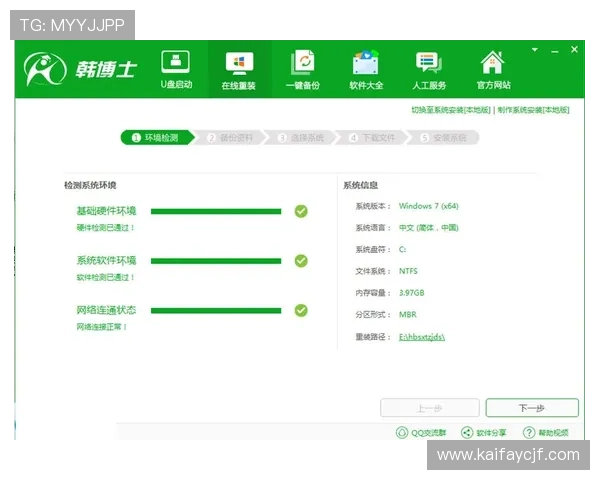Select step 2 备份资料
The height and width of the screenshot is (480, 600).
click(x=230, y=138)
